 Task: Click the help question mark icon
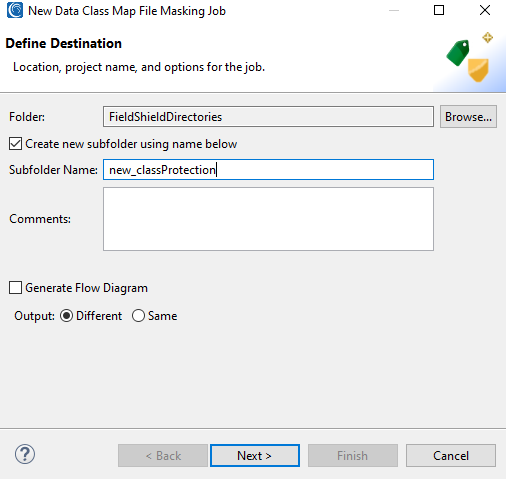[25, 454]
